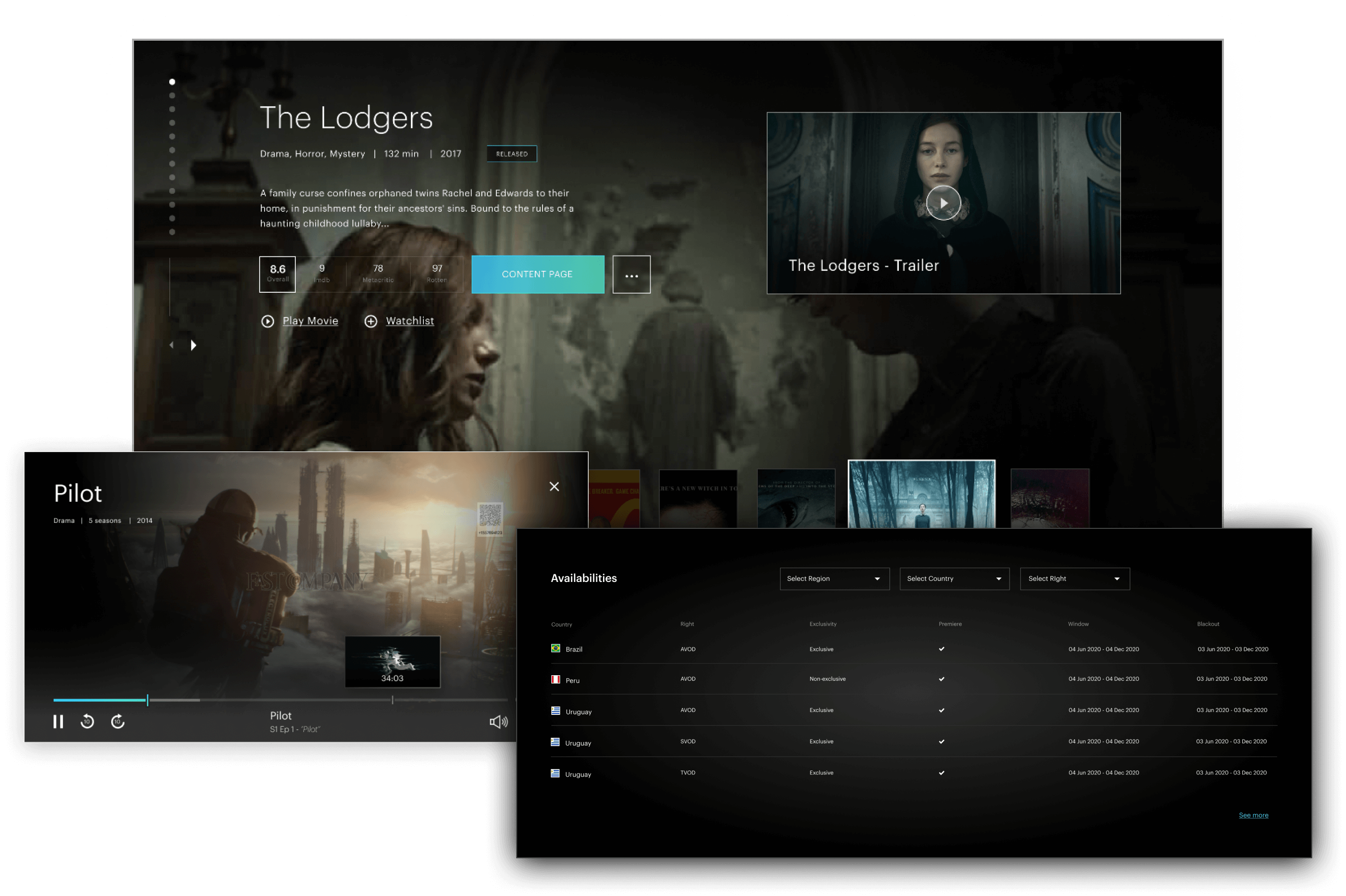The height and width of the screenshot is (896, 1346).
Task: Select the Rotten 97 rating tab
Action: pyautogui.click(x=437, y=274)
